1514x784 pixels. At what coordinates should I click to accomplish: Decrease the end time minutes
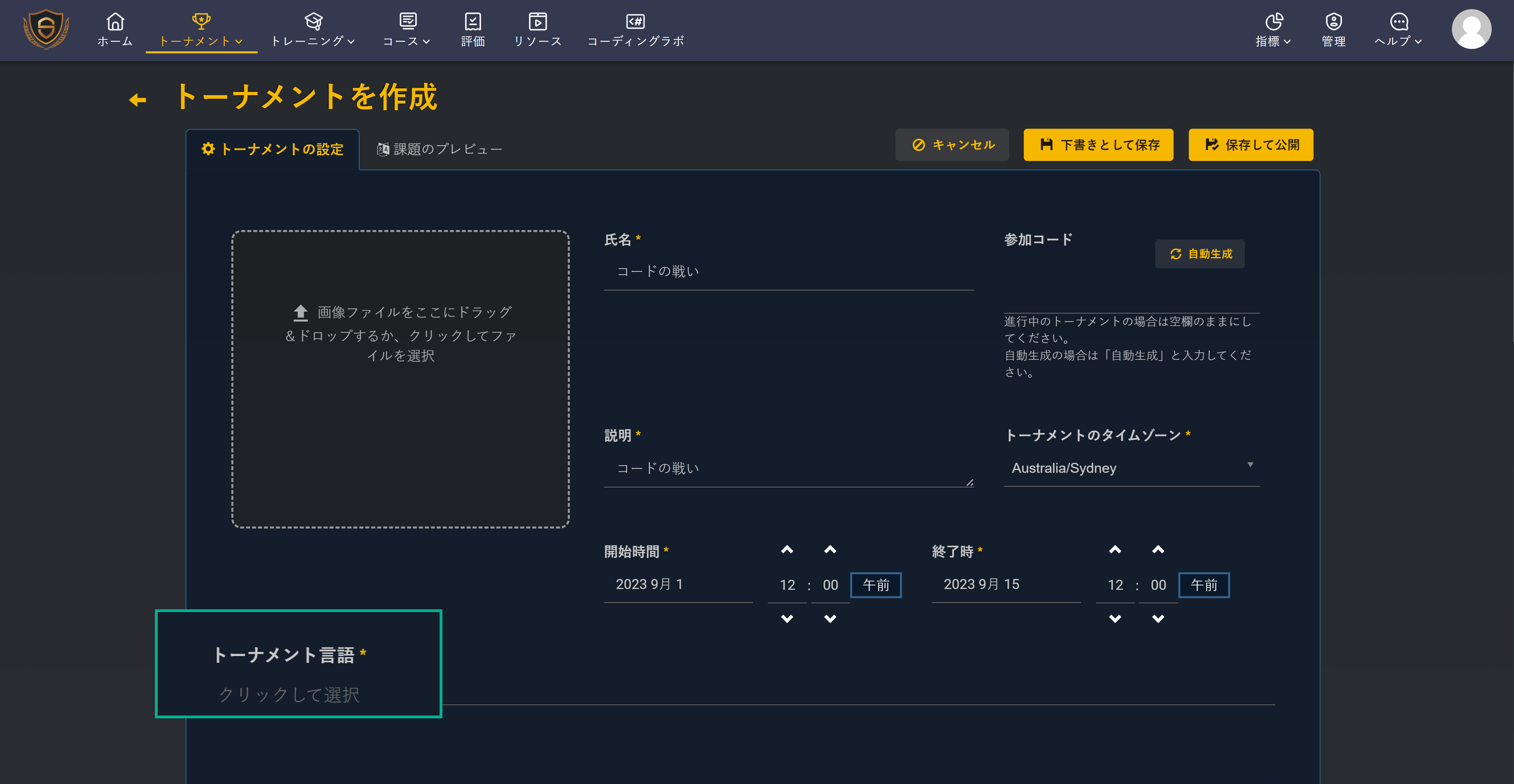point(1158,618)
